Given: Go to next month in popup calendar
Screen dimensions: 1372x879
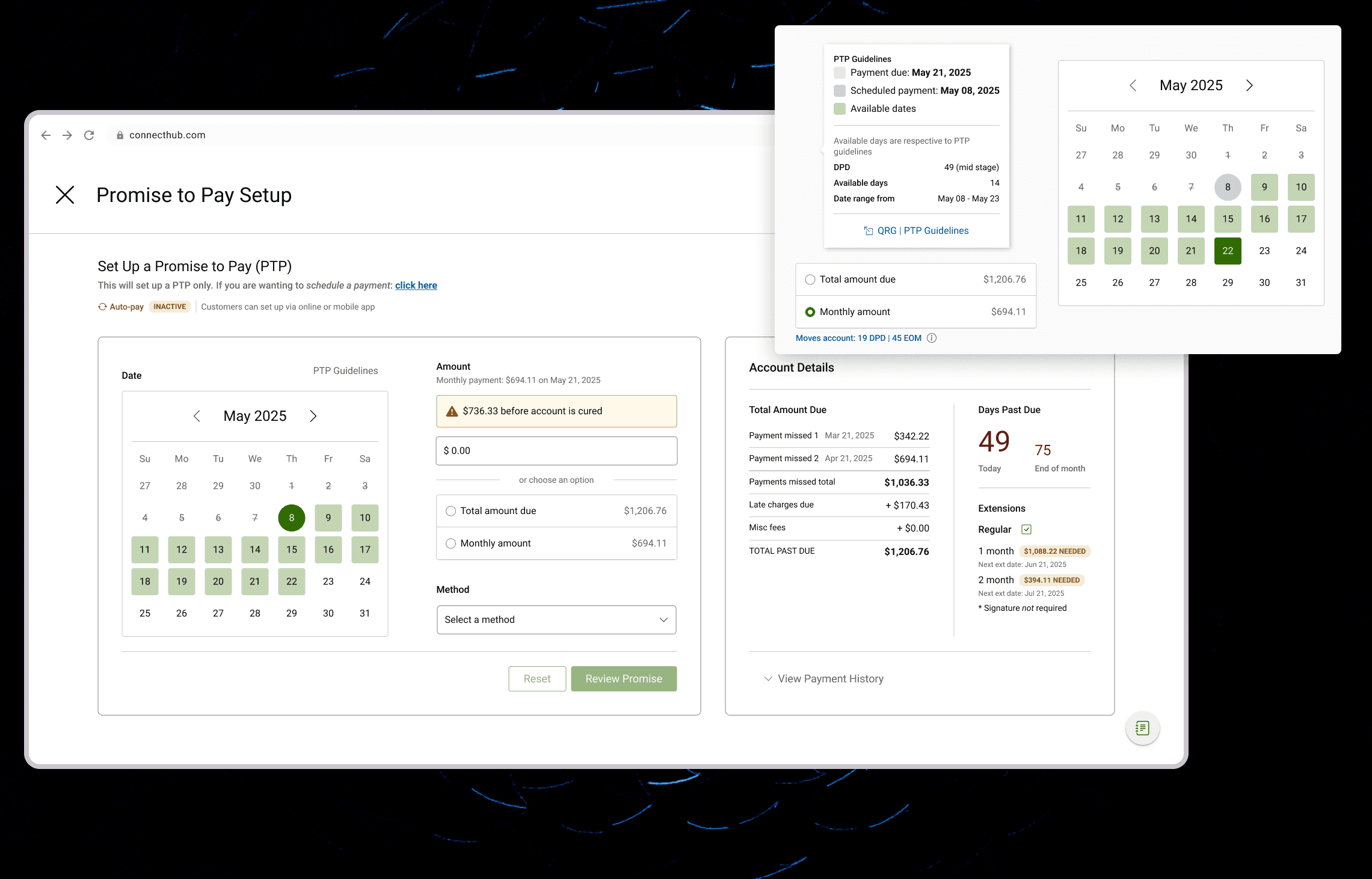Looking at the screenshot, I should tap(1249, 85).
